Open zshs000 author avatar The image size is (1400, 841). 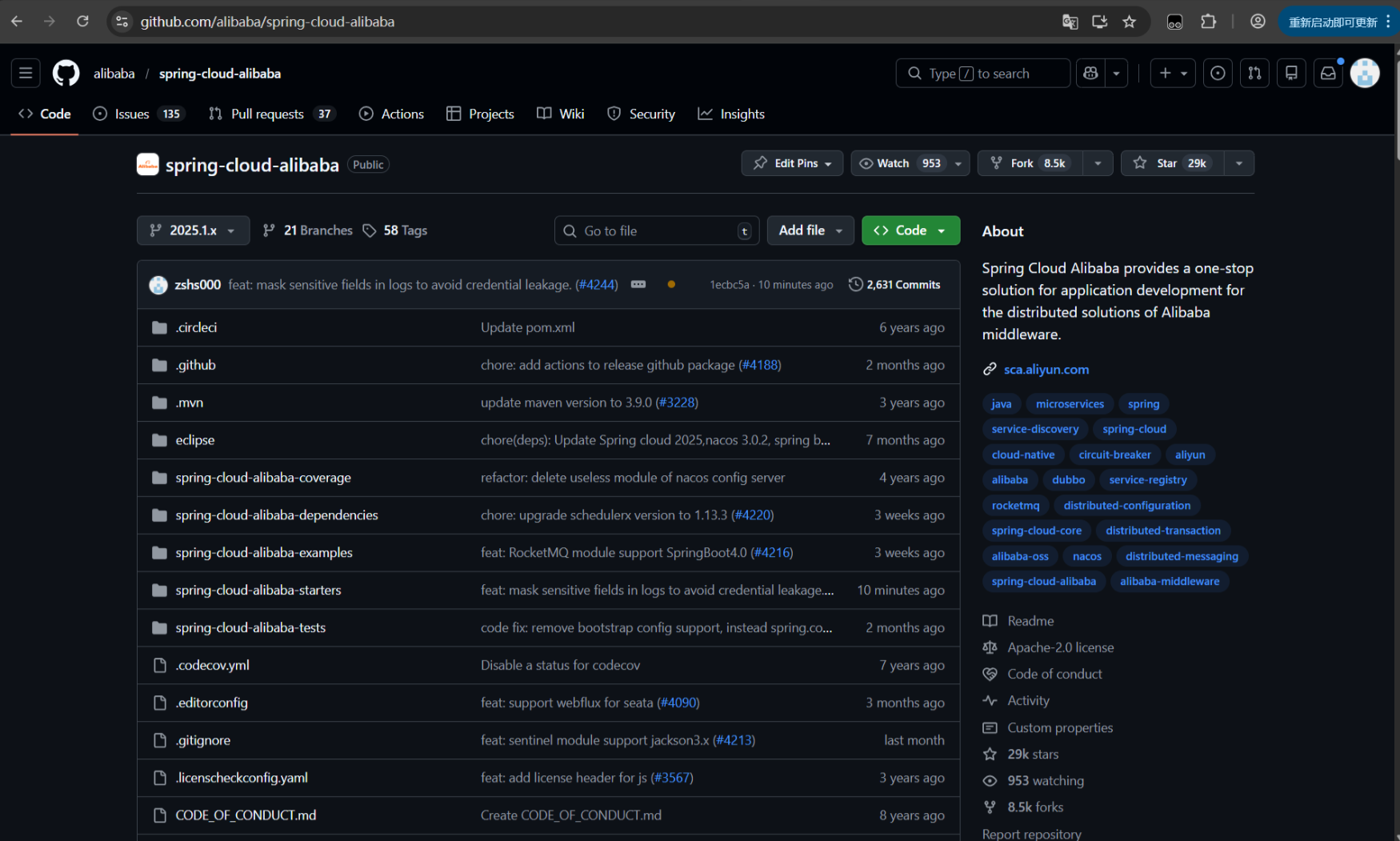click(x=158, y=285)
